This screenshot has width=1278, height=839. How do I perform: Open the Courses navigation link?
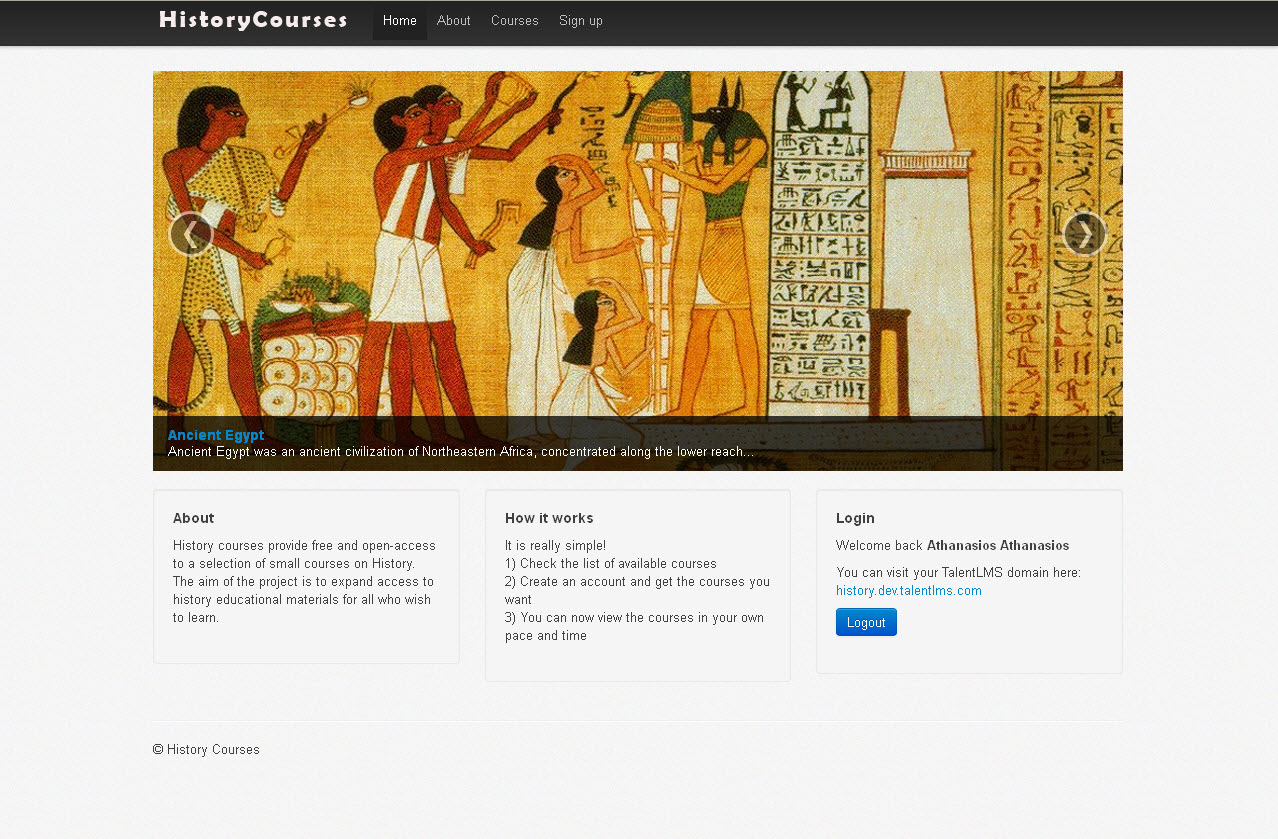pyautogui.click(x=515, y=21)
